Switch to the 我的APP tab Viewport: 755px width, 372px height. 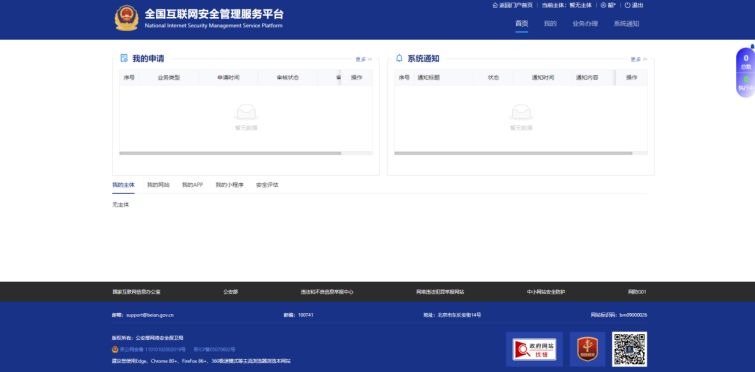[x=192, y=185]
